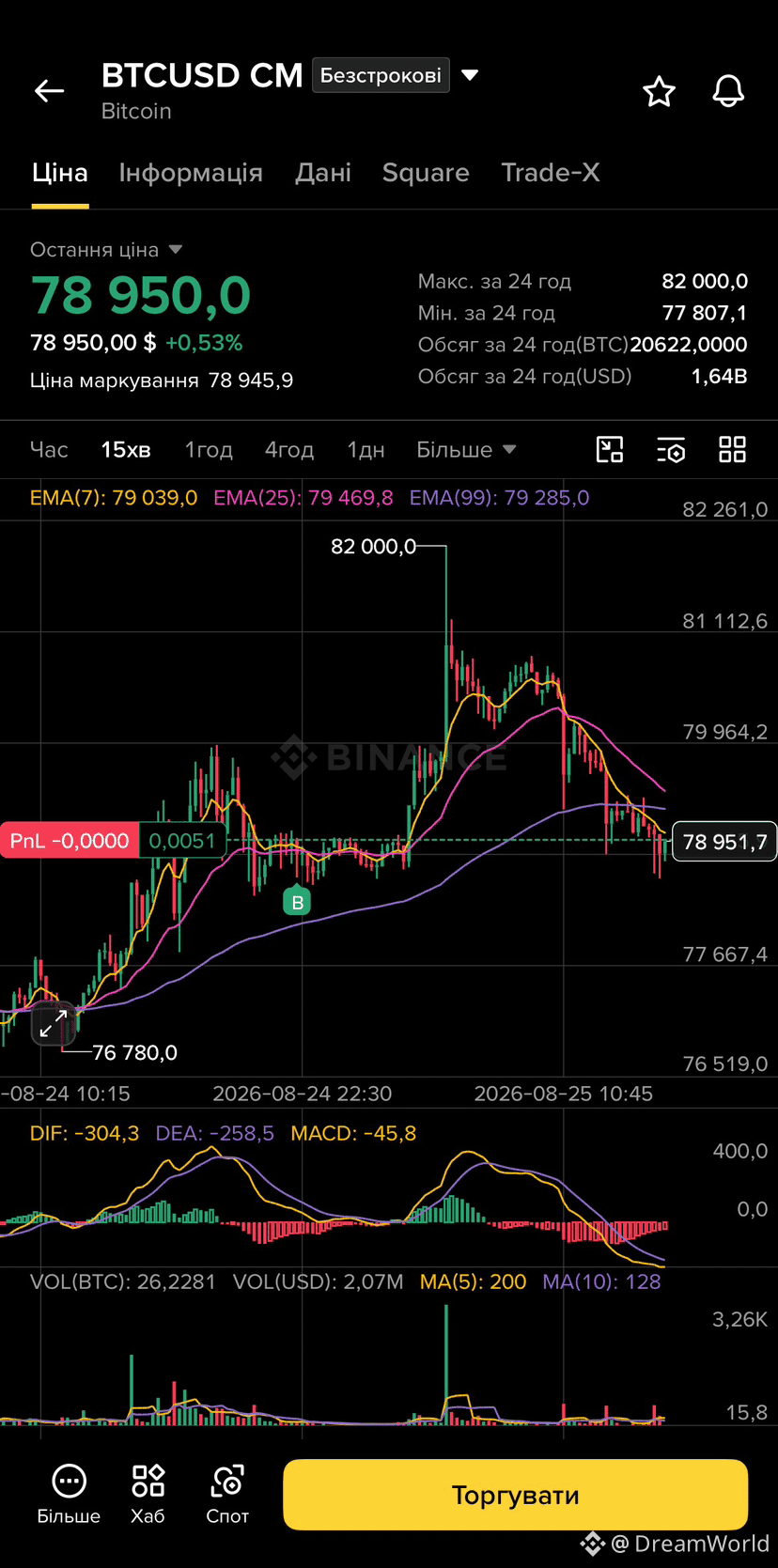Switch to the Ціна tab
The image size is (778, 1568).
click(60, 173)
